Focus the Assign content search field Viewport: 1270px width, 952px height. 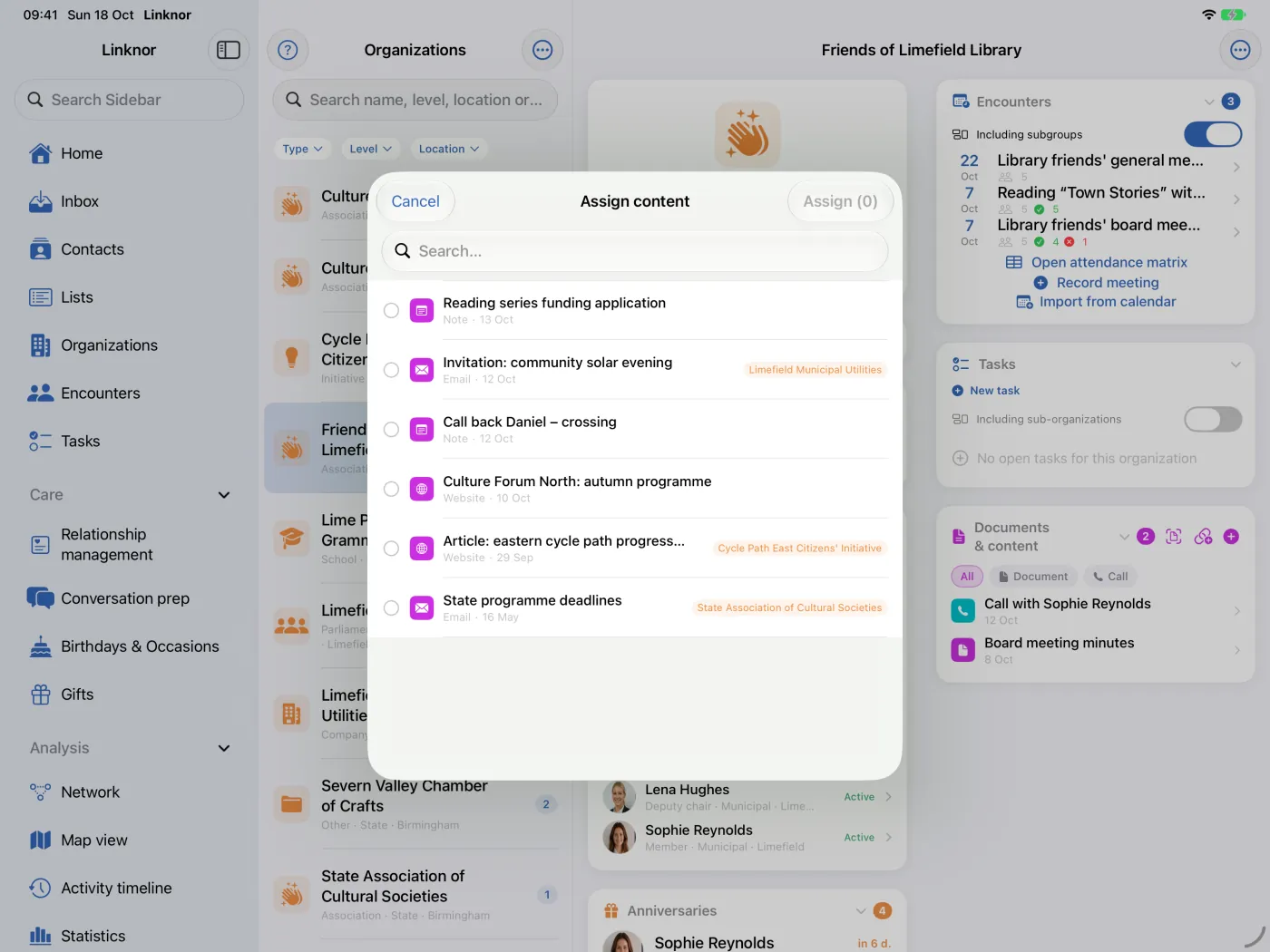point(635,251)
